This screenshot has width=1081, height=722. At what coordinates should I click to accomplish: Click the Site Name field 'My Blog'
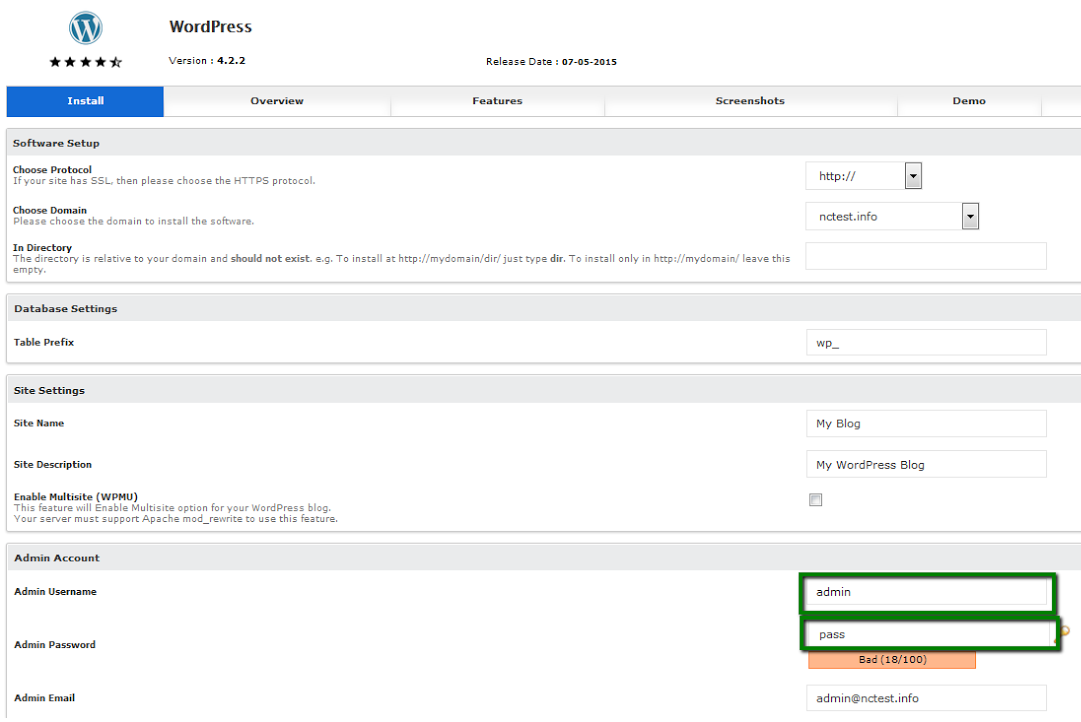coord(926,423)
